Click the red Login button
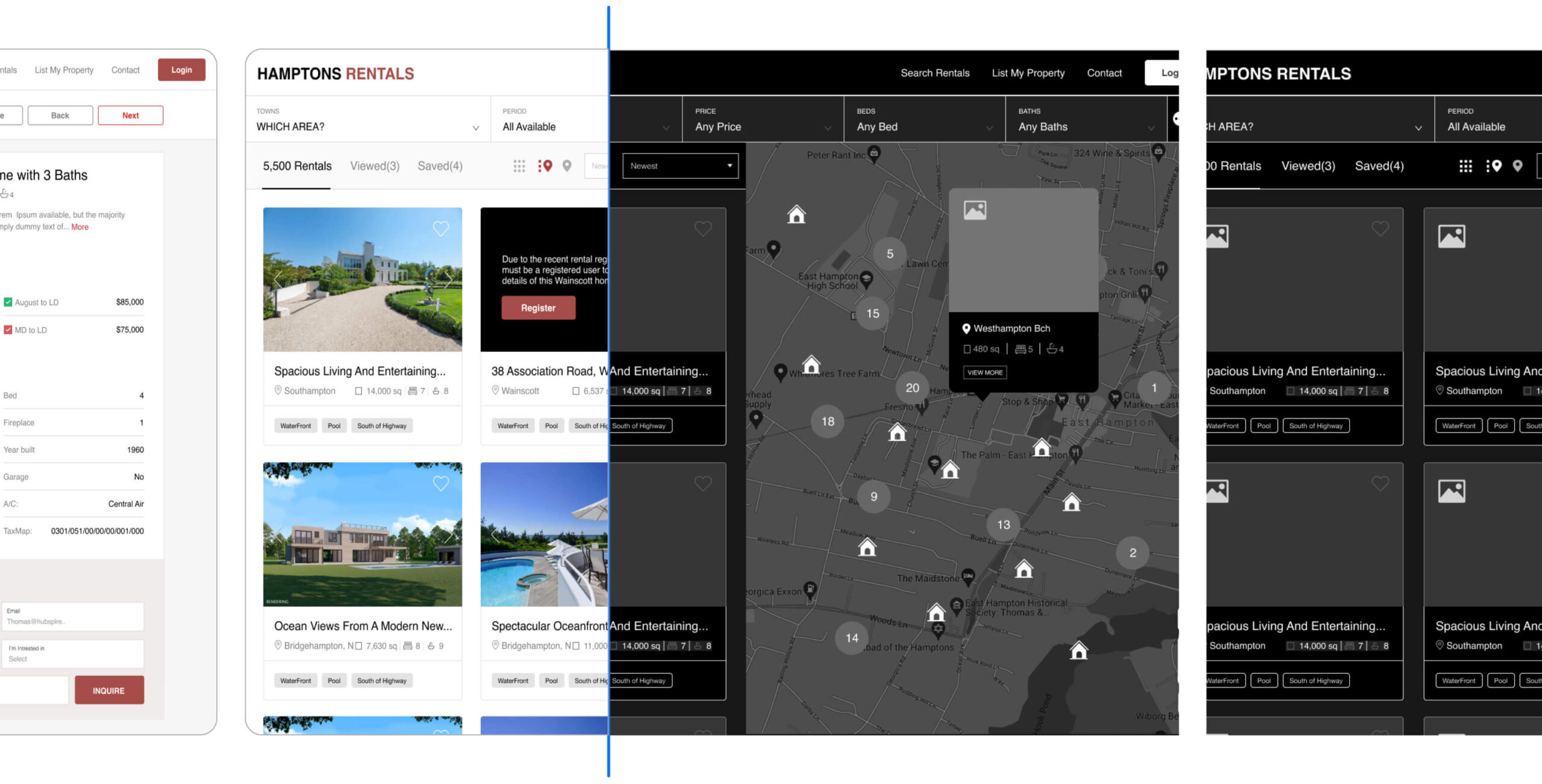Viewport: 1542px width, 784px height. [181, 70]
